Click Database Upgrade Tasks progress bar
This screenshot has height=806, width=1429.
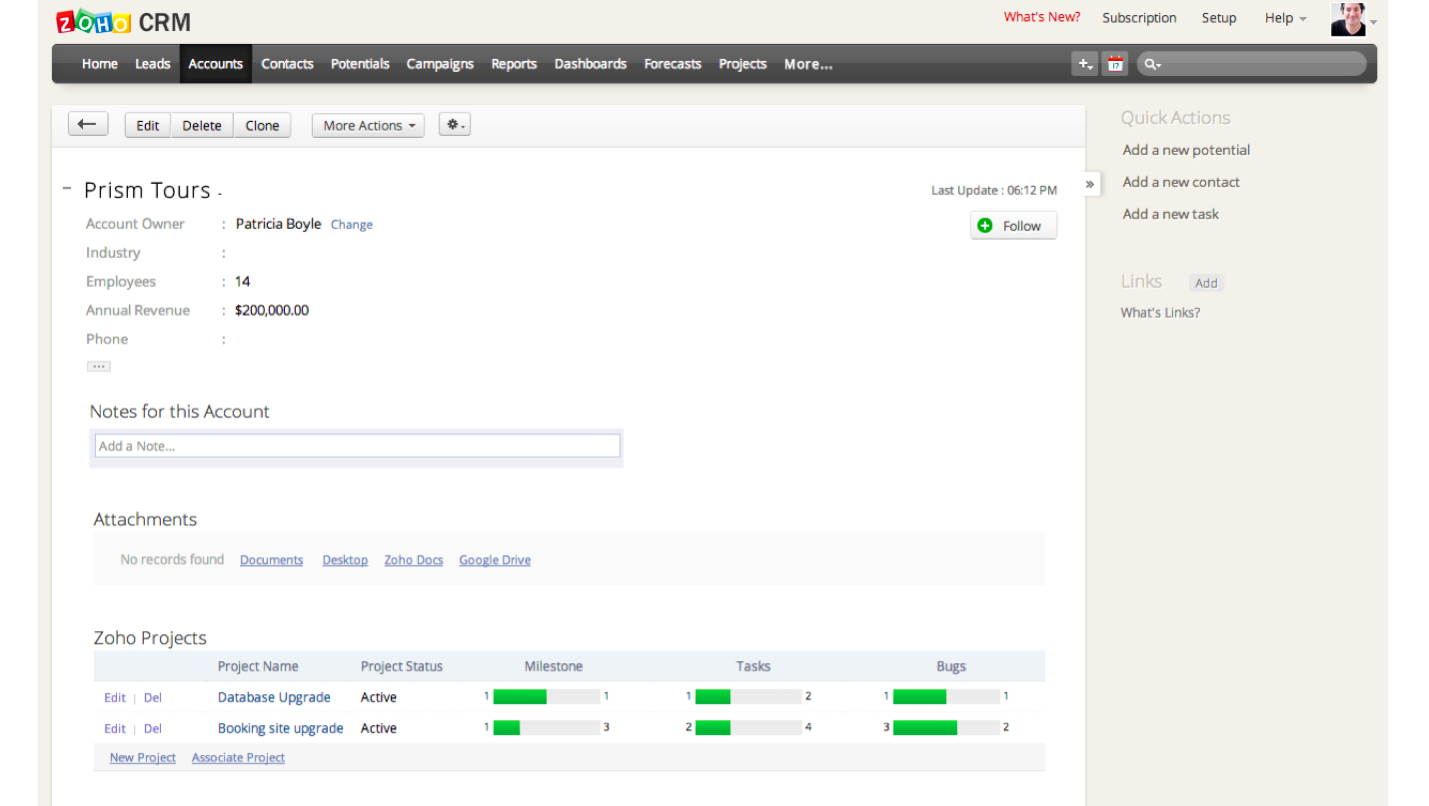click(748, 697)
